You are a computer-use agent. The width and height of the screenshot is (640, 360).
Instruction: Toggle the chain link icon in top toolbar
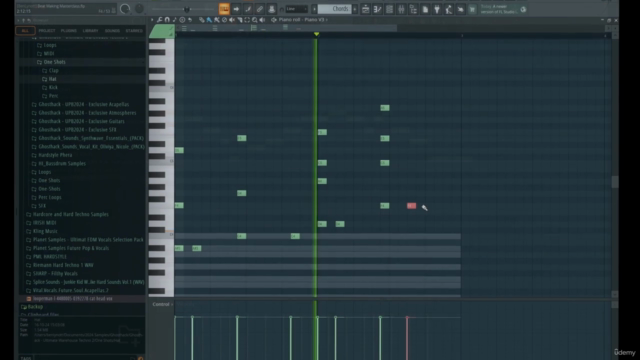pos(260,9)
